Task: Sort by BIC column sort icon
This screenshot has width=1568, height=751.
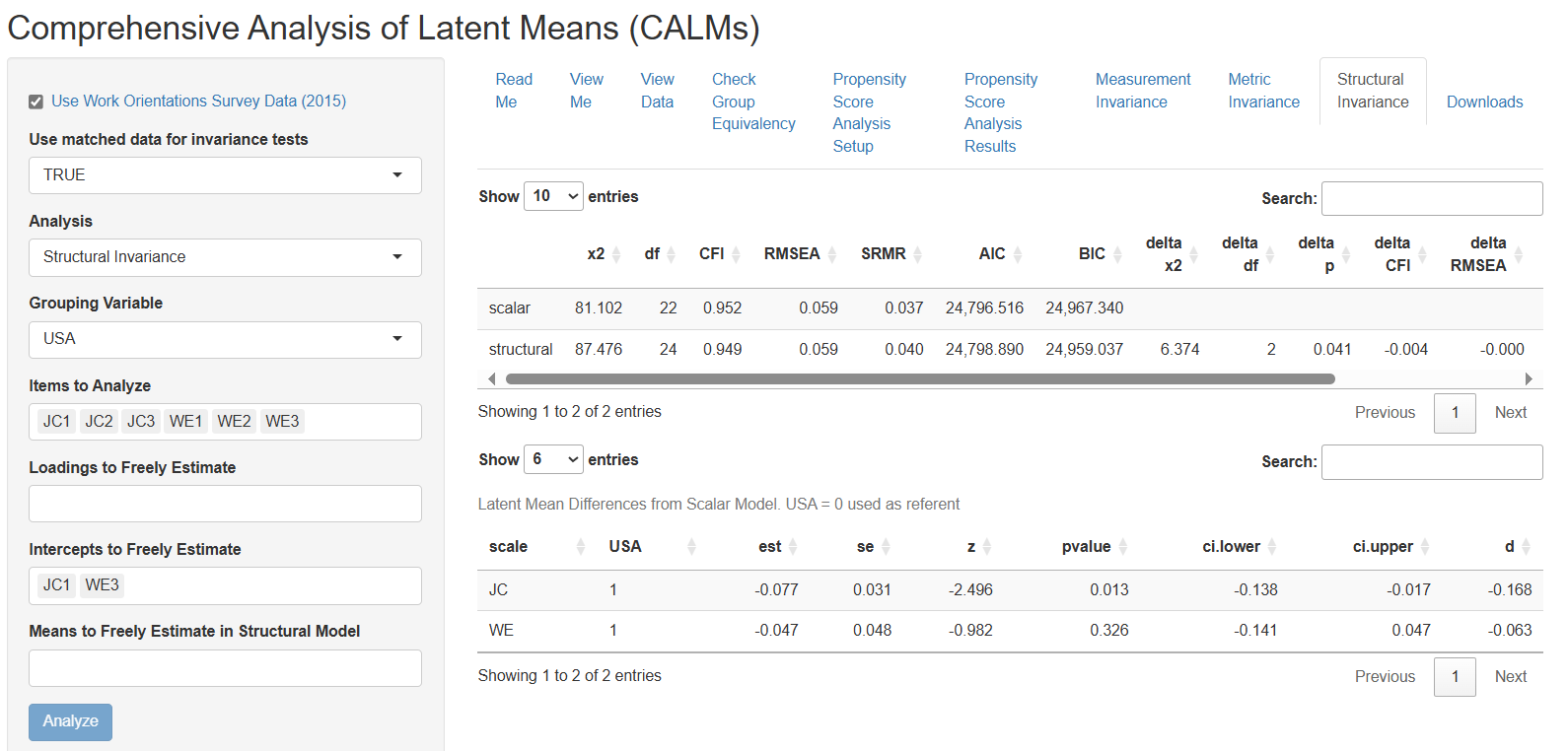Action: [1117, 254]
